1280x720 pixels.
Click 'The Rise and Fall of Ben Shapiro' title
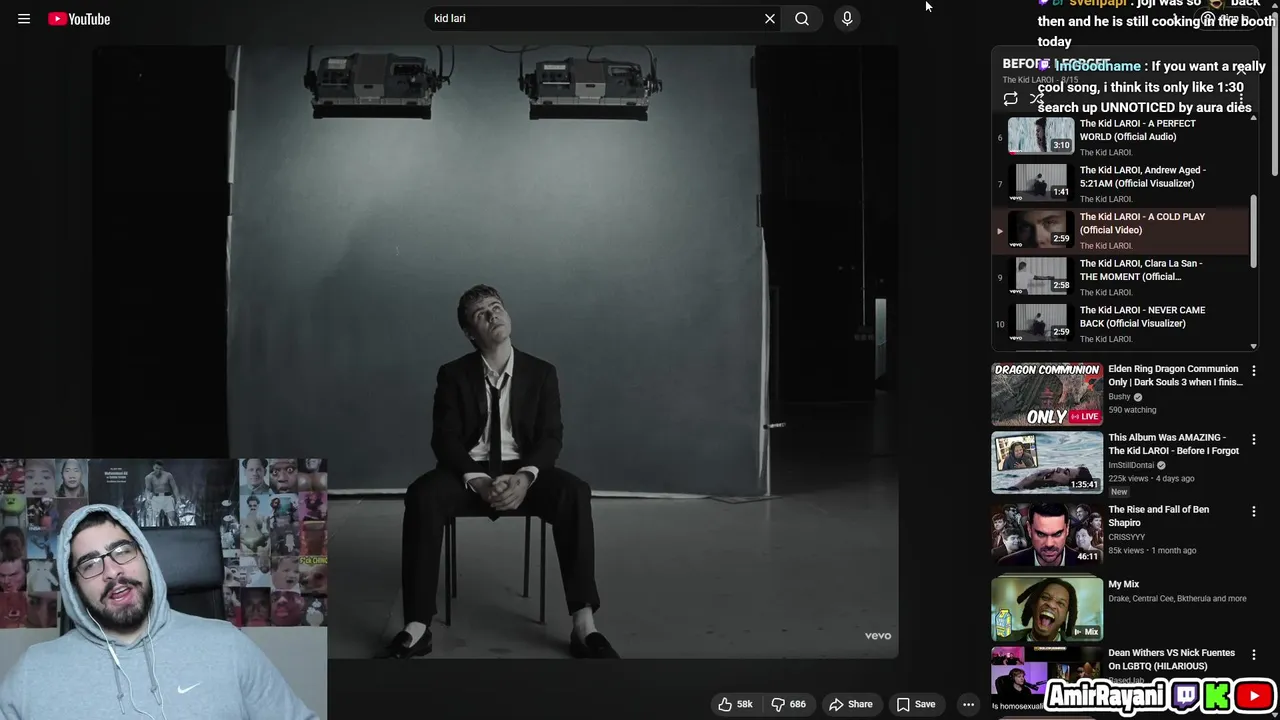pos(1158,516)
